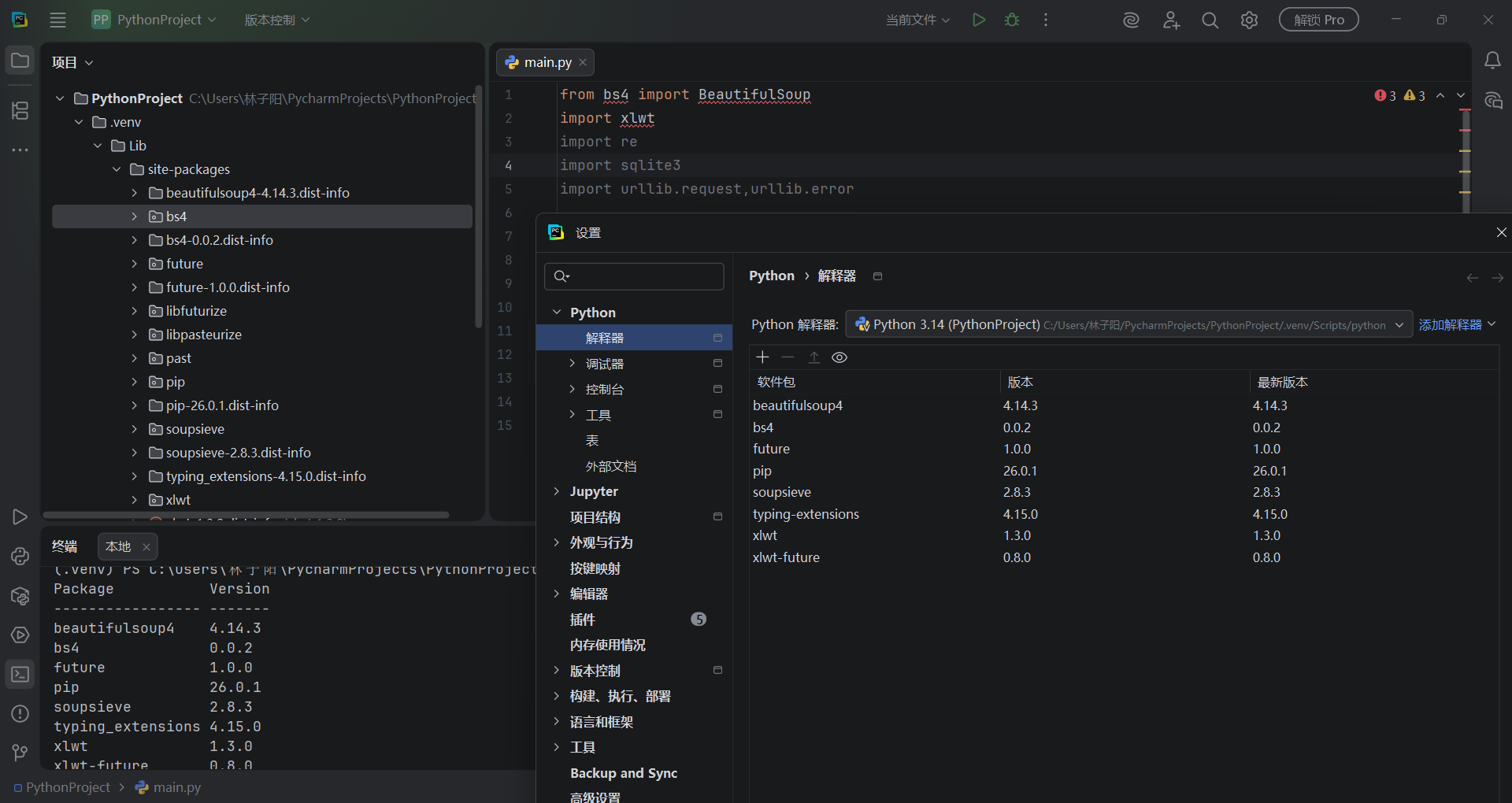Click main.py breadcrumb in status bar

[168, 787]
